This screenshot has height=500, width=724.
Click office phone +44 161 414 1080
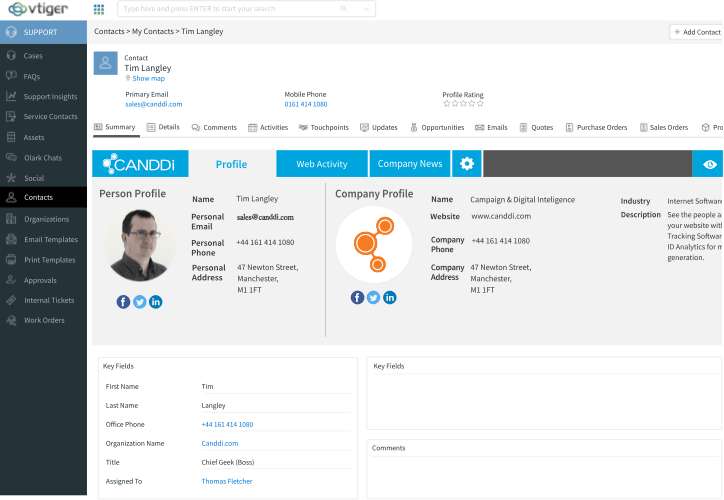coord(227,424)
